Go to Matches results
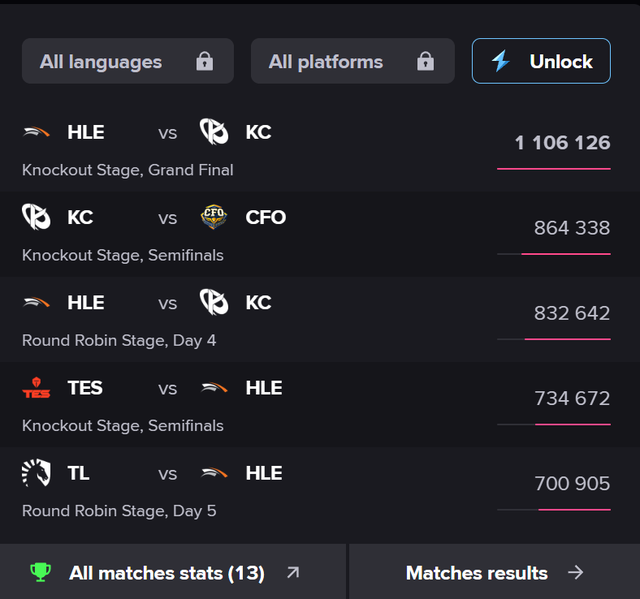The image size is (640, 599). tap(477, 573)
